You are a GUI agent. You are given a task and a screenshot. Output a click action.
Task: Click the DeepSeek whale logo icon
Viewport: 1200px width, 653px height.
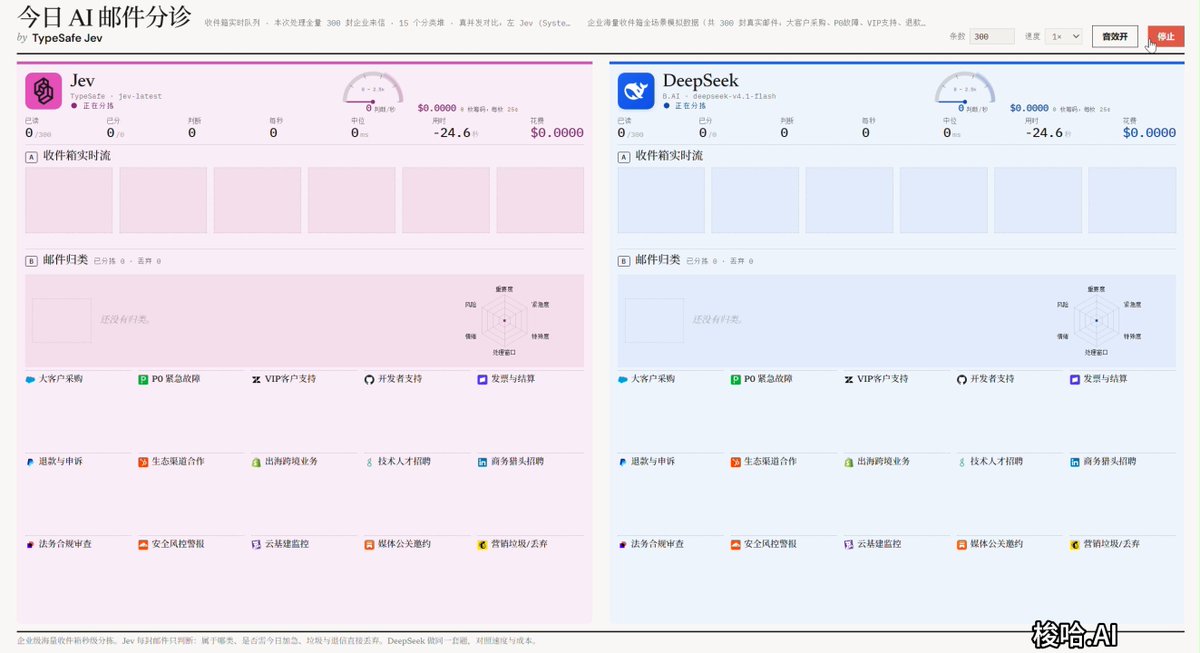pyautogui.click(x=636, y=91)
